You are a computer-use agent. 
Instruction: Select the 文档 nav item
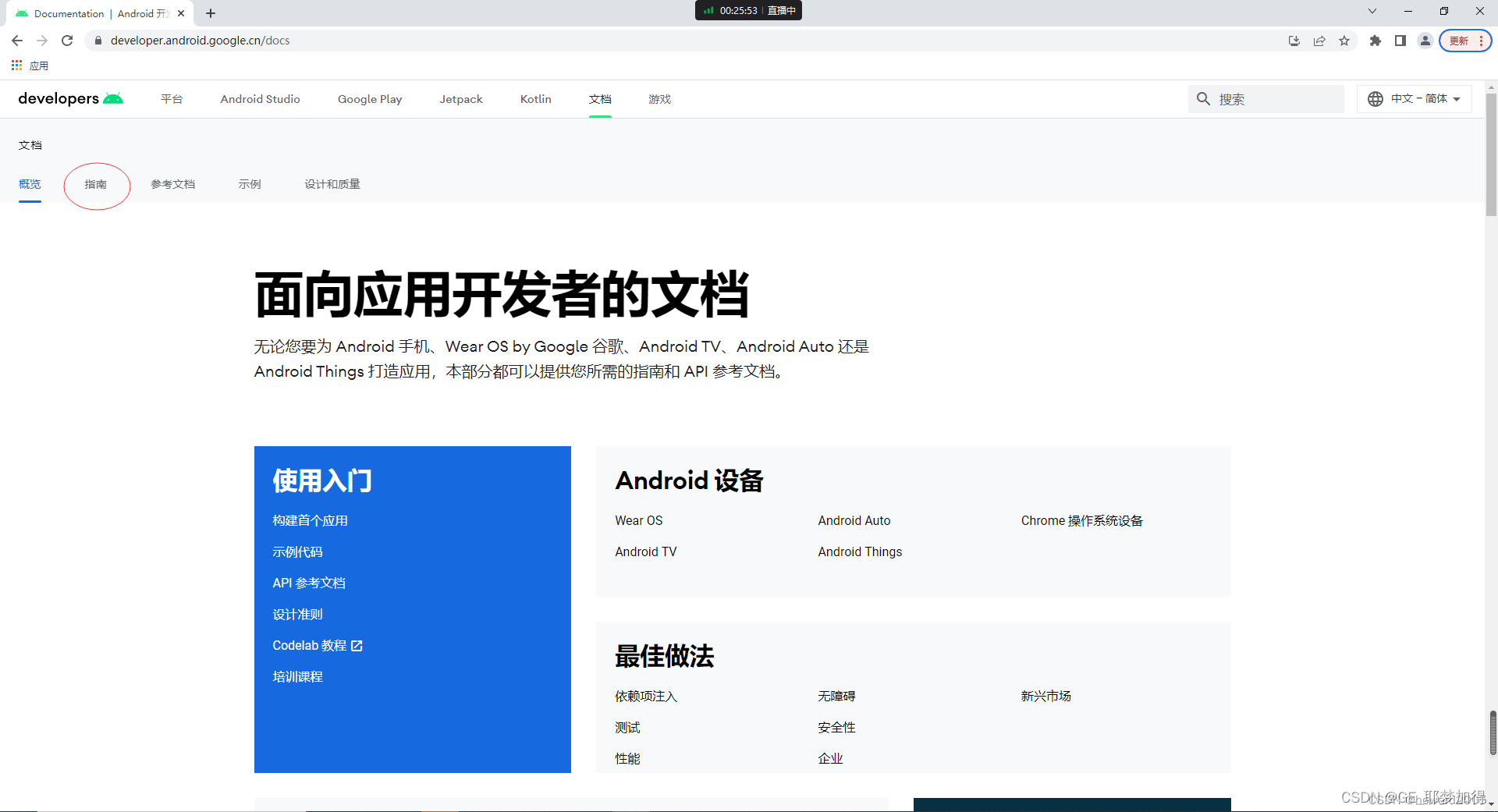pos(600,99)
